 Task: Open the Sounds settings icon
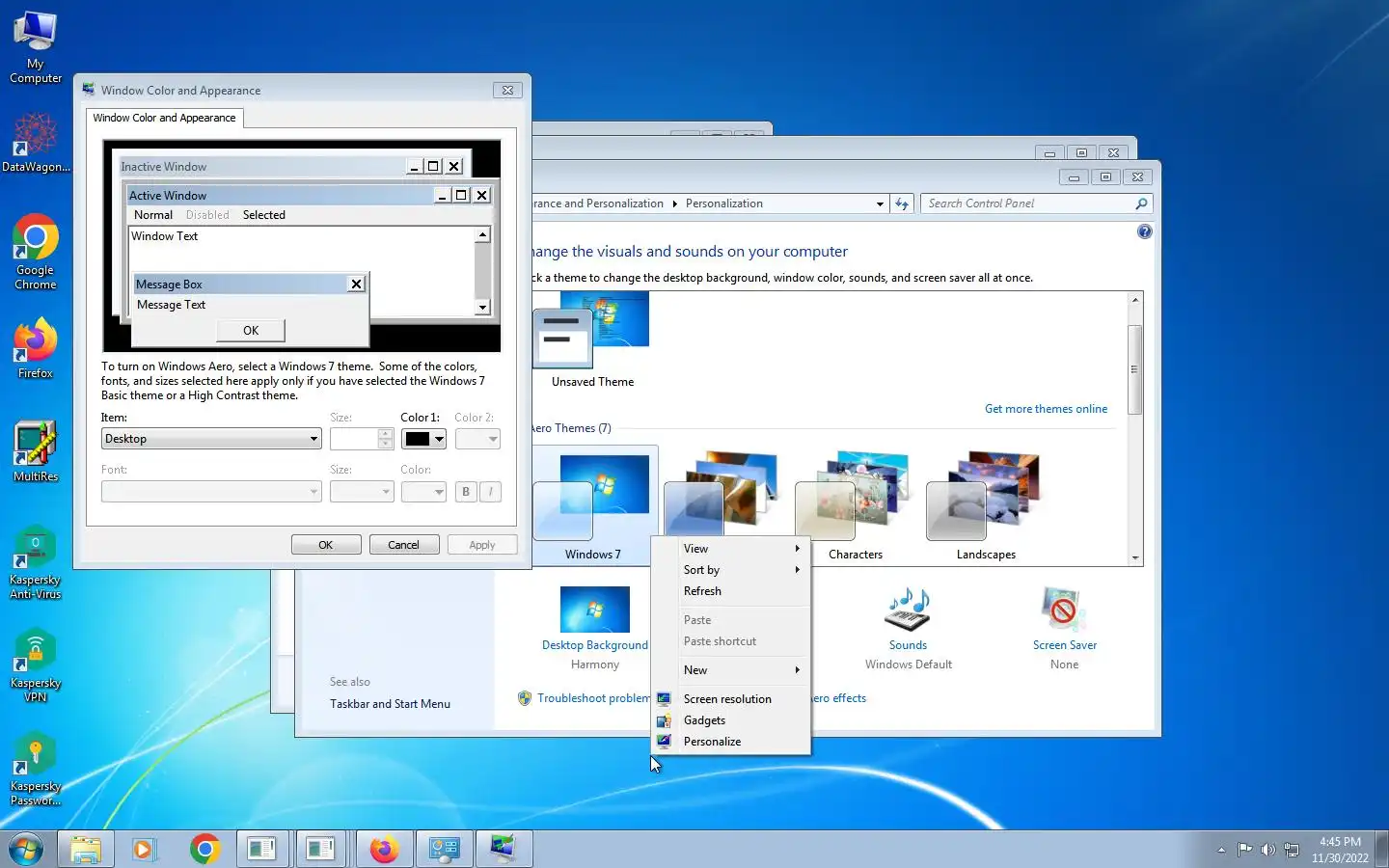point(908,610)
